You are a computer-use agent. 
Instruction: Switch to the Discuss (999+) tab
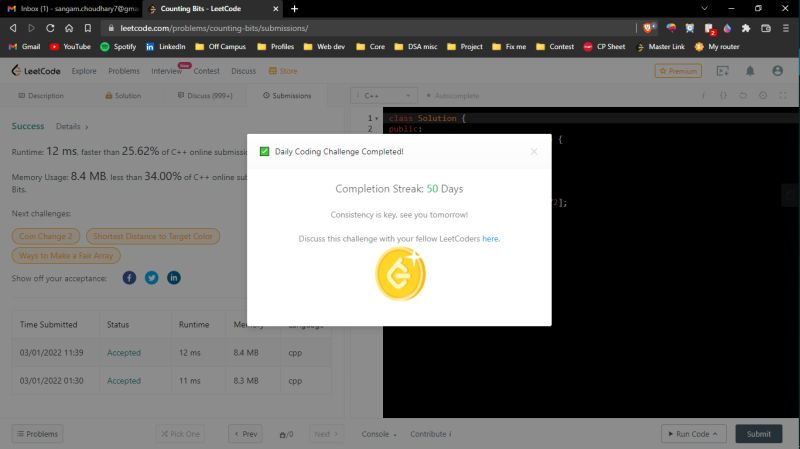[x=206, y=96]
